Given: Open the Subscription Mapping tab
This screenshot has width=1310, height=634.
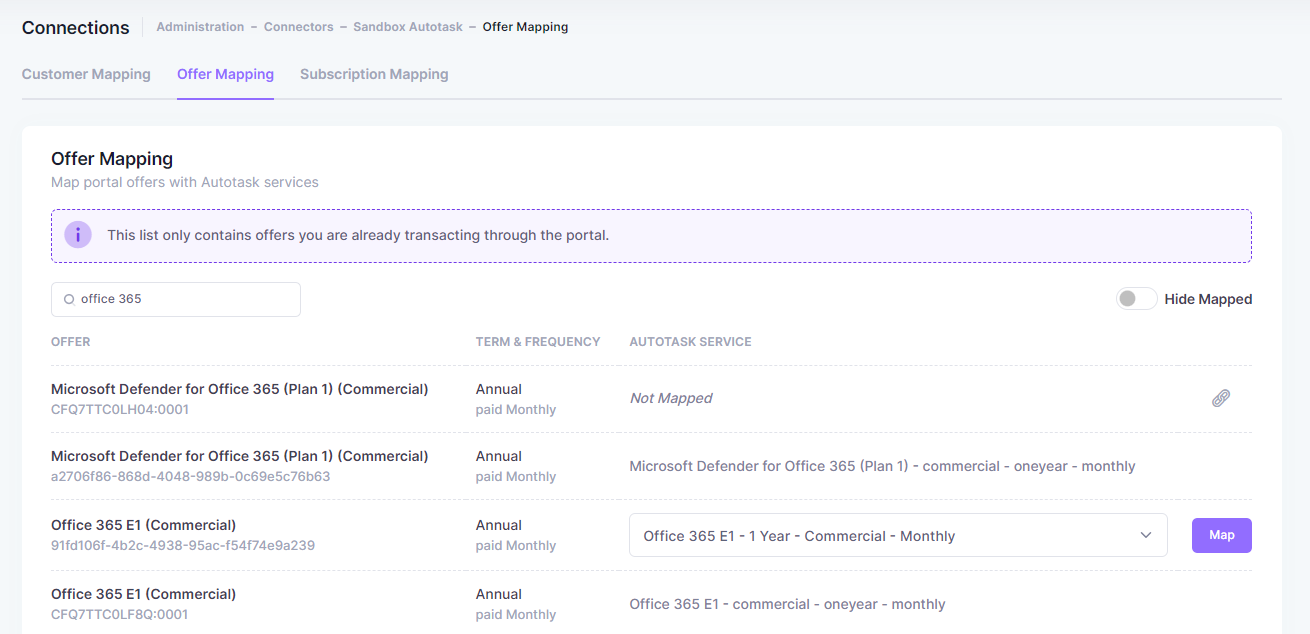Looking at the screenshot, I should pos(374,74).
